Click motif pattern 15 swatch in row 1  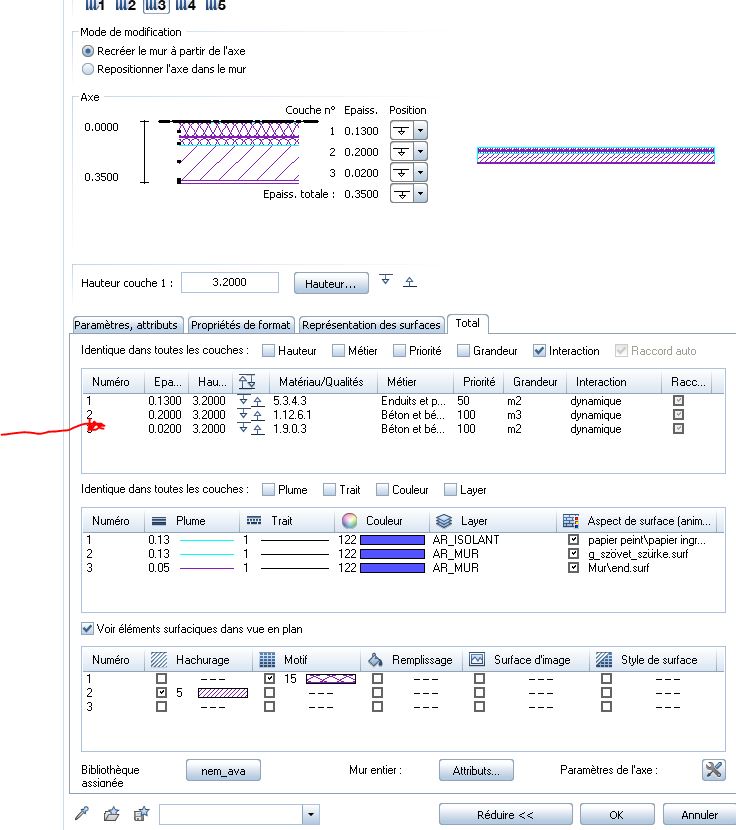pyautogui.click(x=331, y=679)
